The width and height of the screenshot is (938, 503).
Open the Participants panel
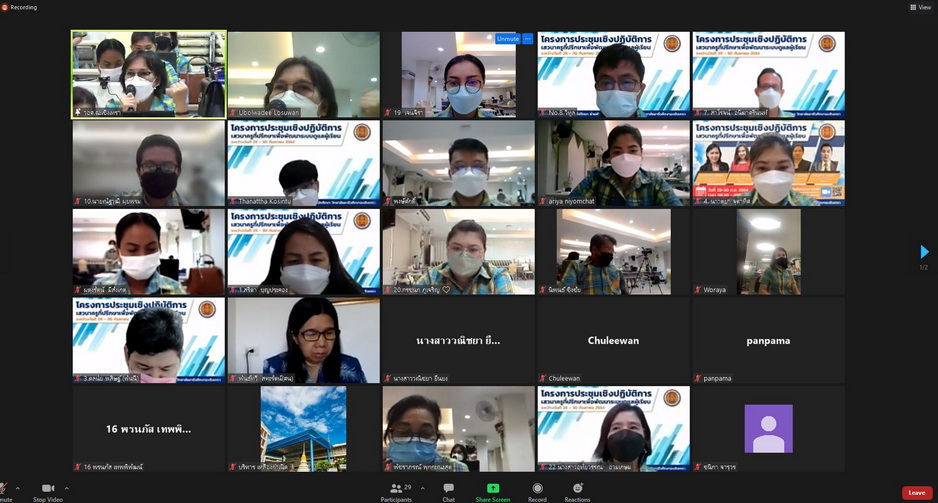click(x=396, y=492)
